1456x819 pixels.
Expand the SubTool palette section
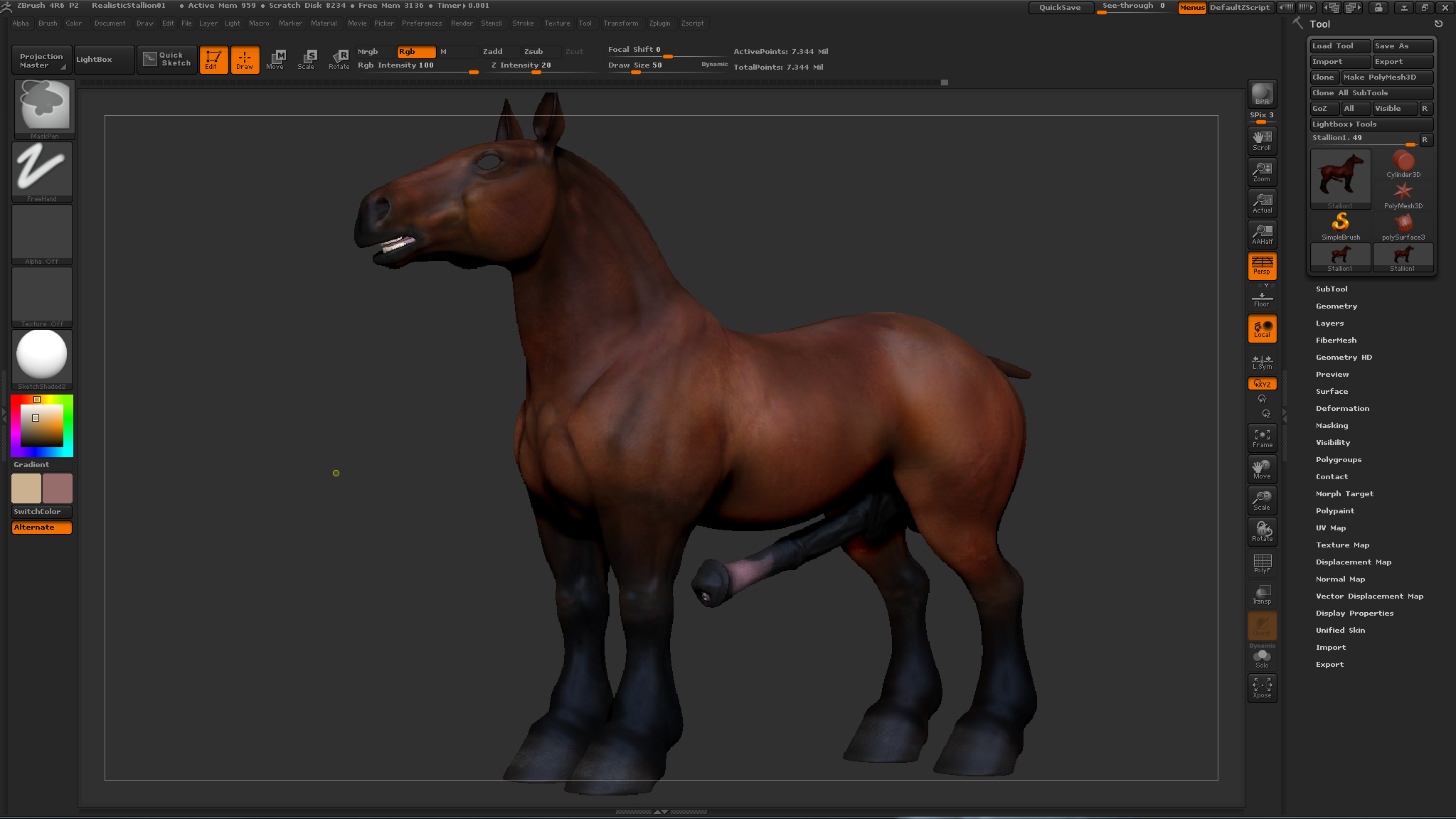1331,289
